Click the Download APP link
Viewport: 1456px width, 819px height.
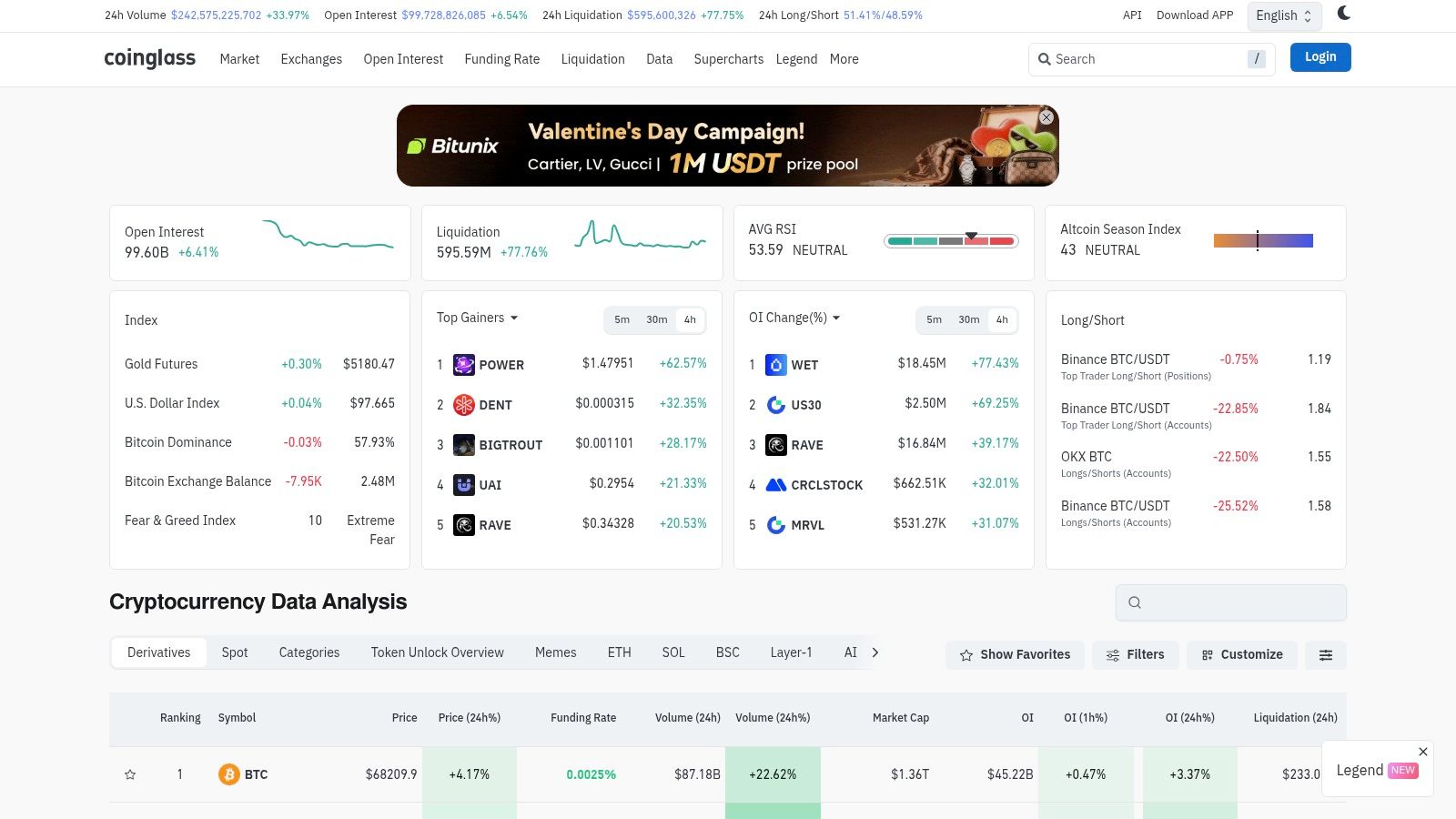point(1195,15)
